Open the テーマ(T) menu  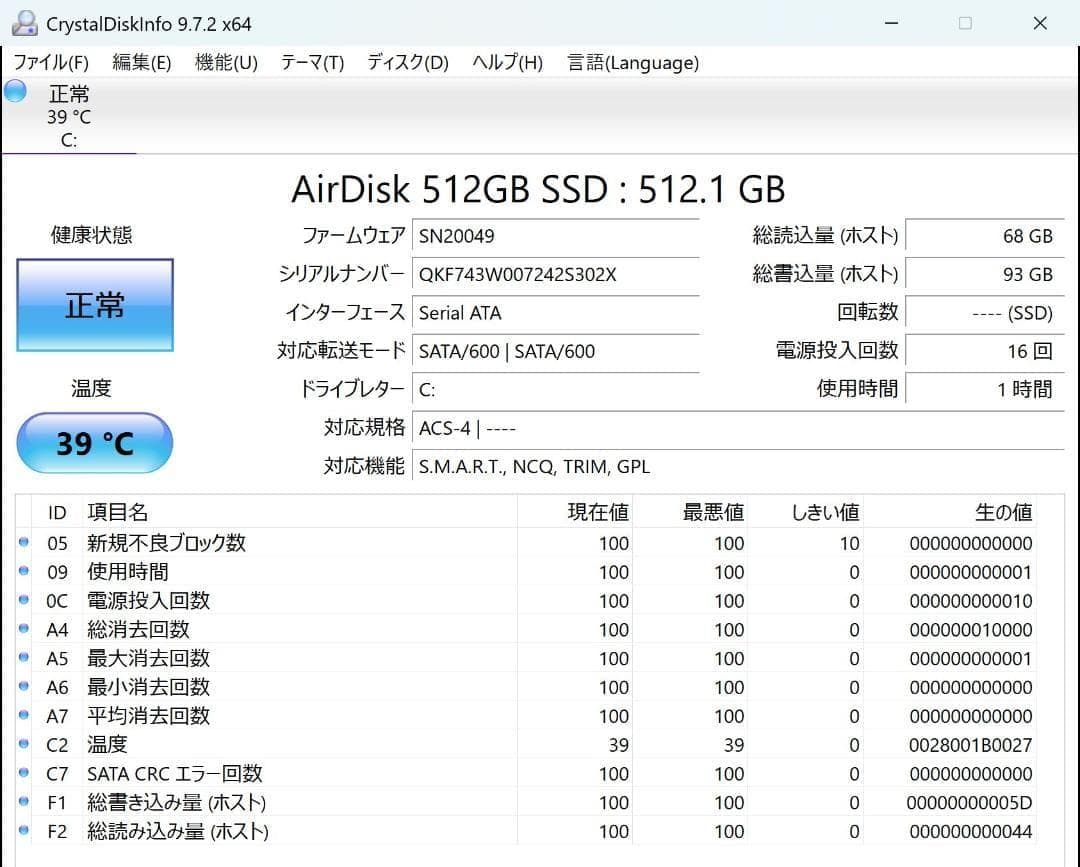click(313, 63)
